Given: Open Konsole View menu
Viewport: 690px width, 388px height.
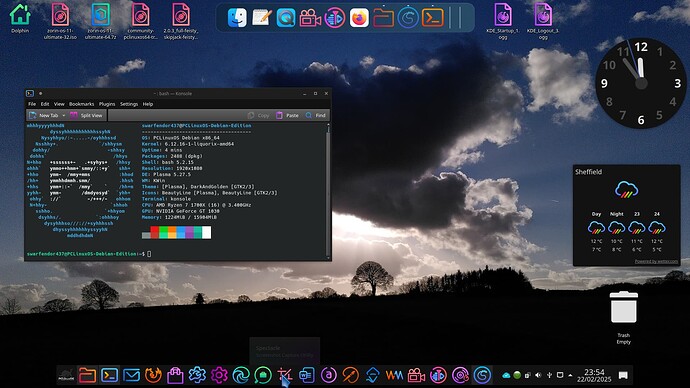Looking at the screenshot, I should [59, 104].
